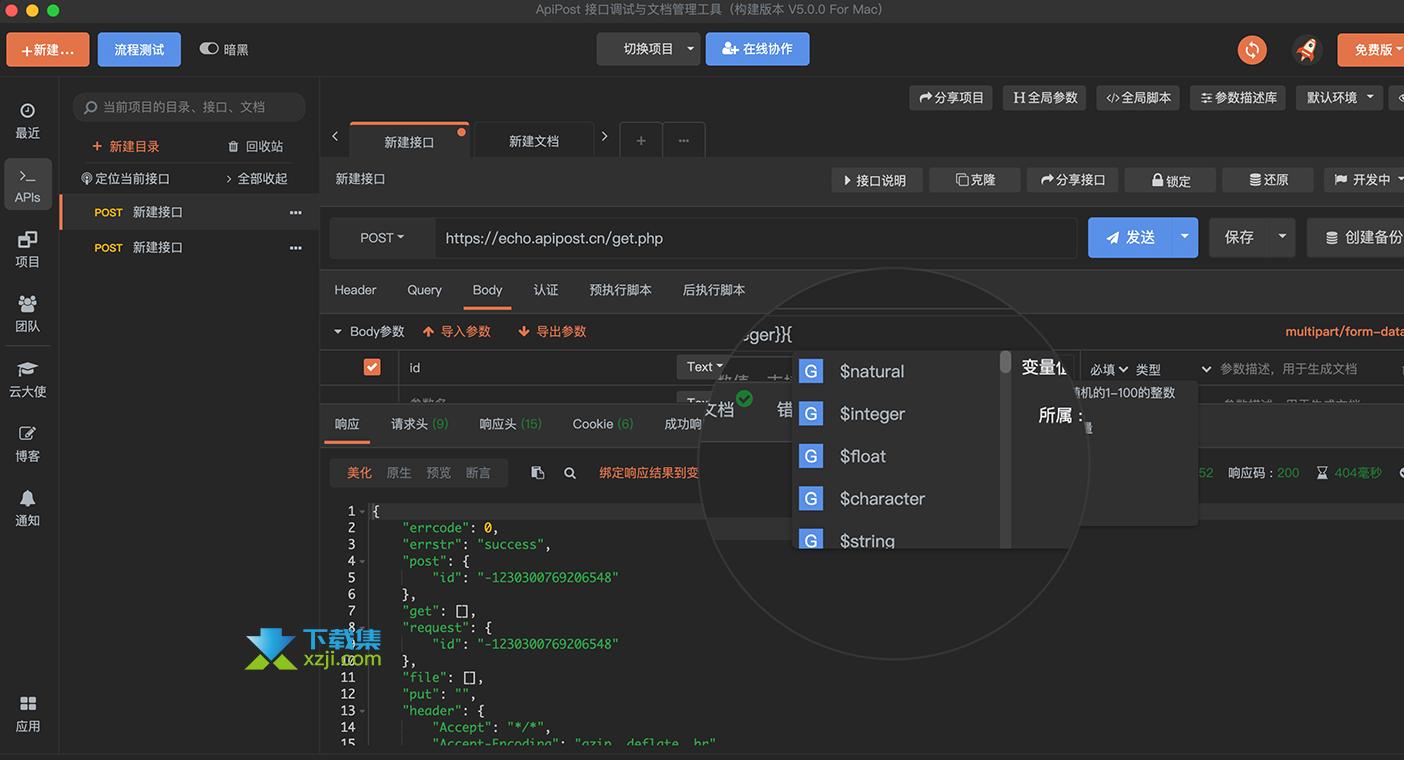1404x760 pixels.
Task: Open the 响应头 response headers tab
Action: click(x=510, y=424)
